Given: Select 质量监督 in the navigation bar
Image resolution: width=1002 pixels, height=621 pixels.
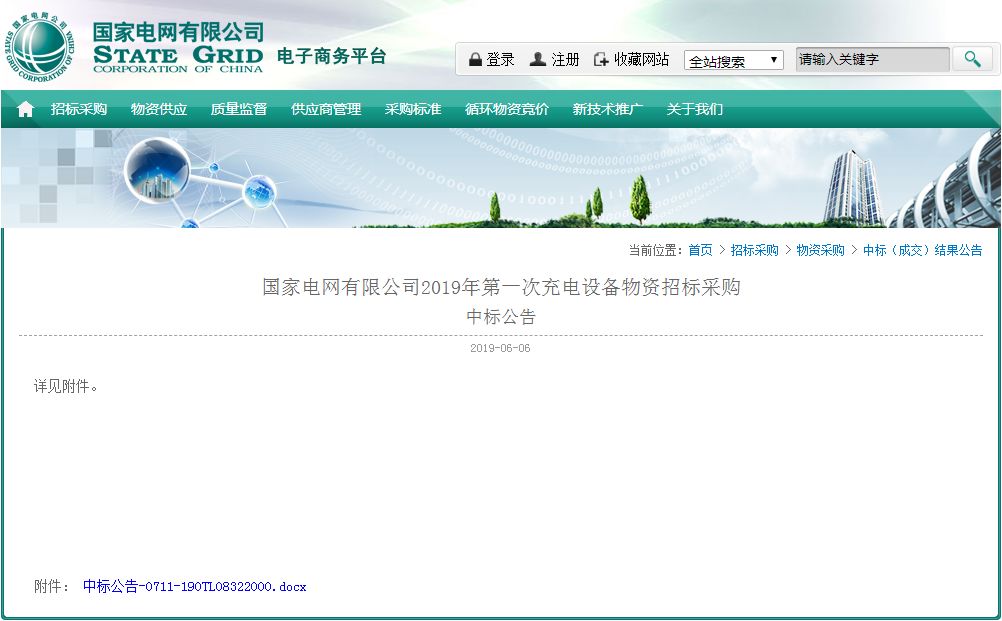Looking at the screenshot, I should coord(239,109).
